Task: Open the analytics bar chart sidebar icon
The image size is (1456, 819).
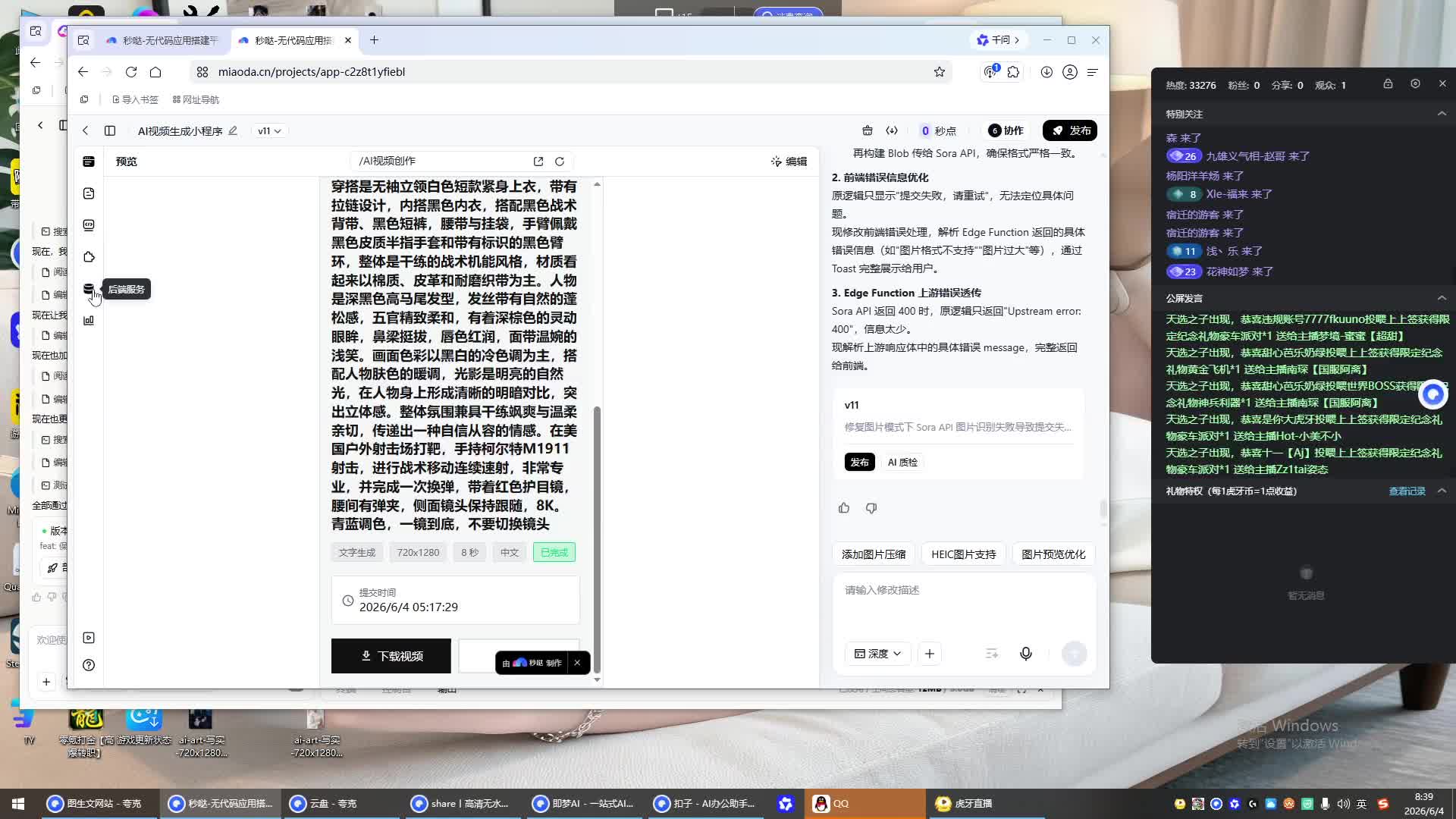Action: pos(89,321)
